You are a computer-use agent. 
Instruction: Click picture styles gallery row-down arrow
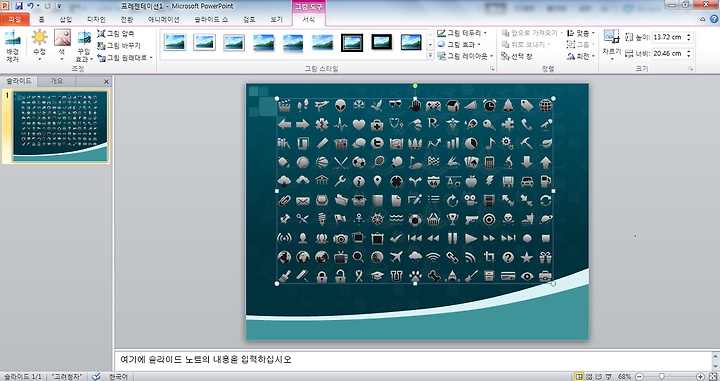[x=430, y=45]
